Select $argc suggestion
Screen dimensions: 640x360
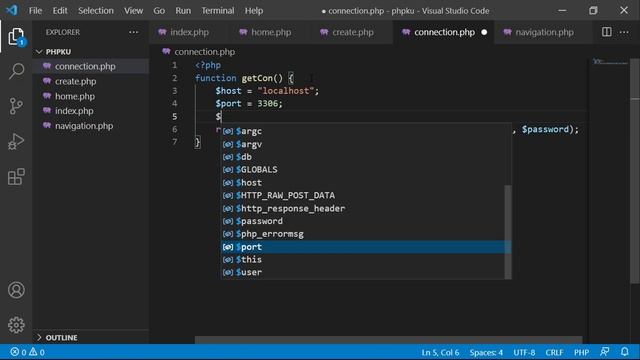pyautogui.click(x=363, y=131)
